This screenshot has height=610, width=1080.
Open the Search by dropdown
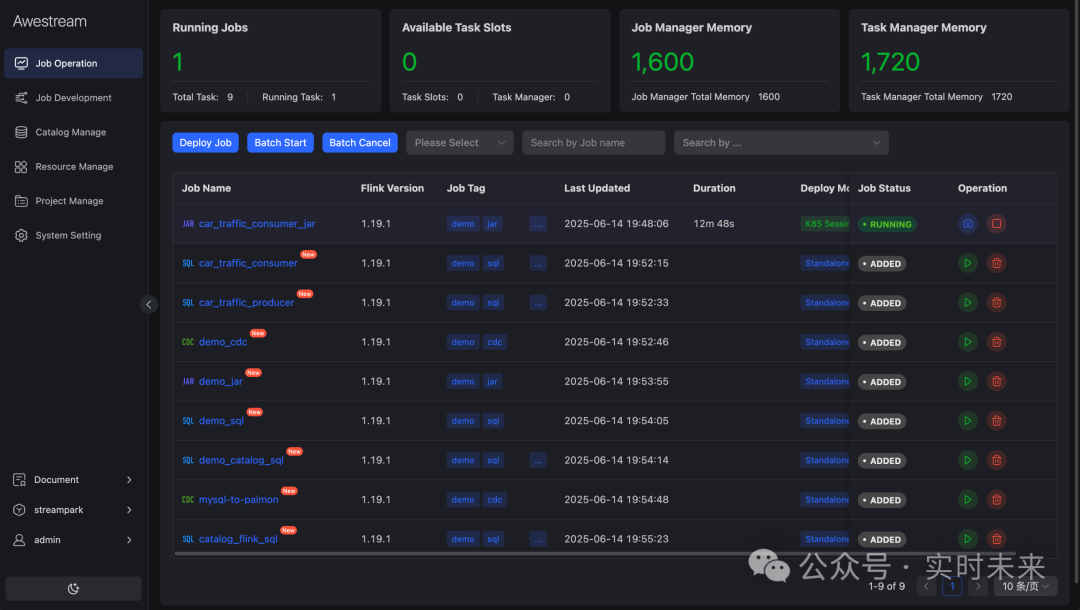pos(781,143)
